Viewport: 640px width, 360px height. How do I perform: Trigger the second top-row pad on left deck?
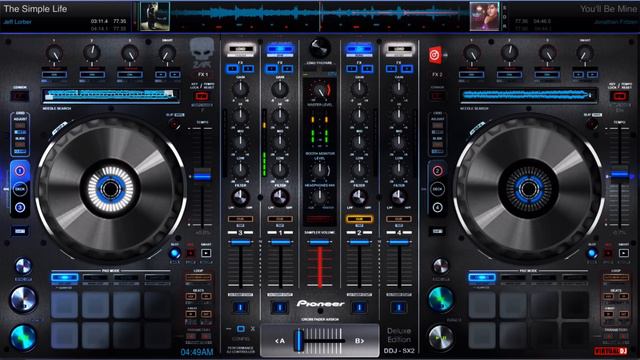[x=96, y=305]
